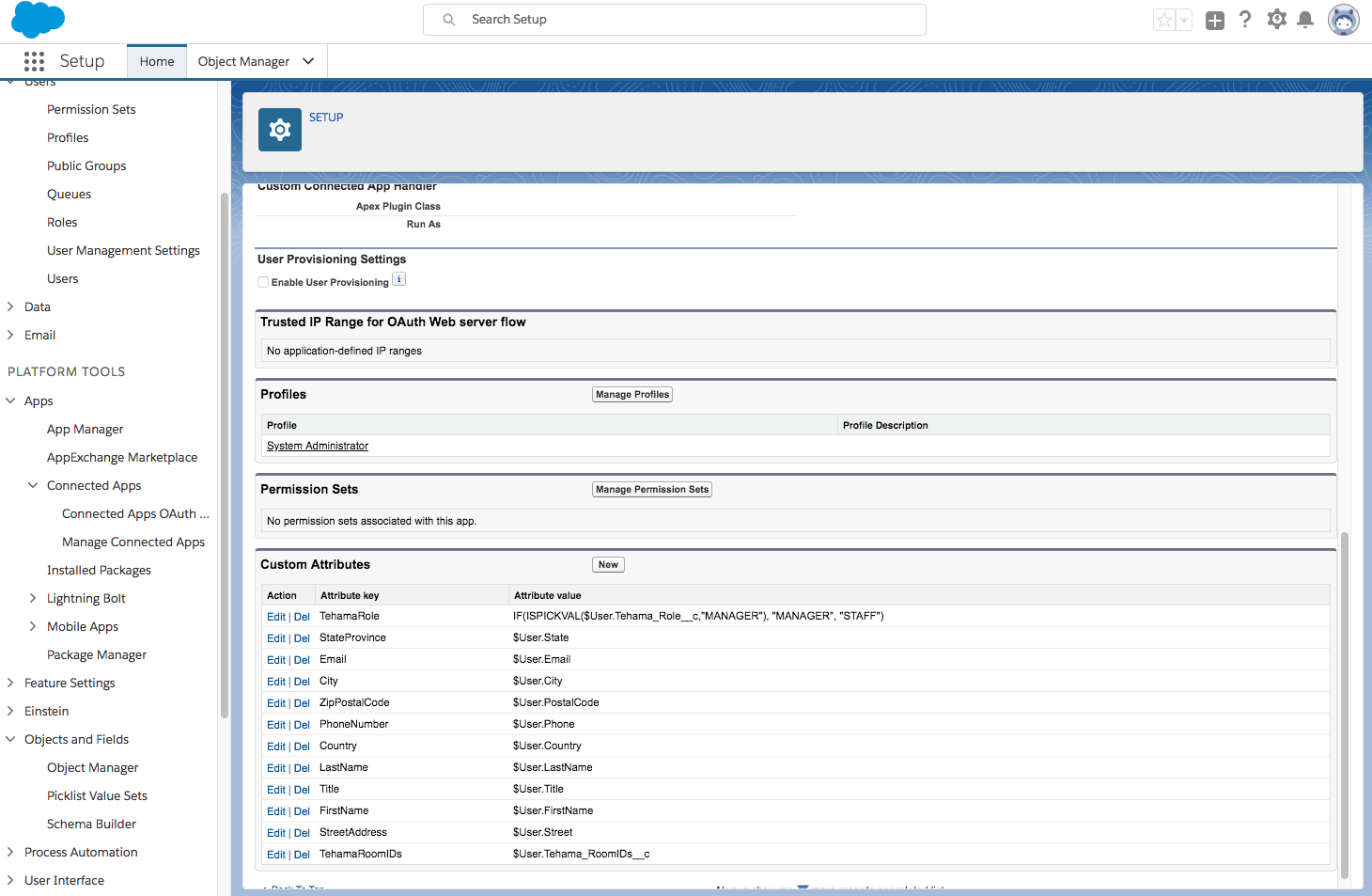Edit the StateProvince attribute
Screen dimensions: 1372x896
click(275, 638)
